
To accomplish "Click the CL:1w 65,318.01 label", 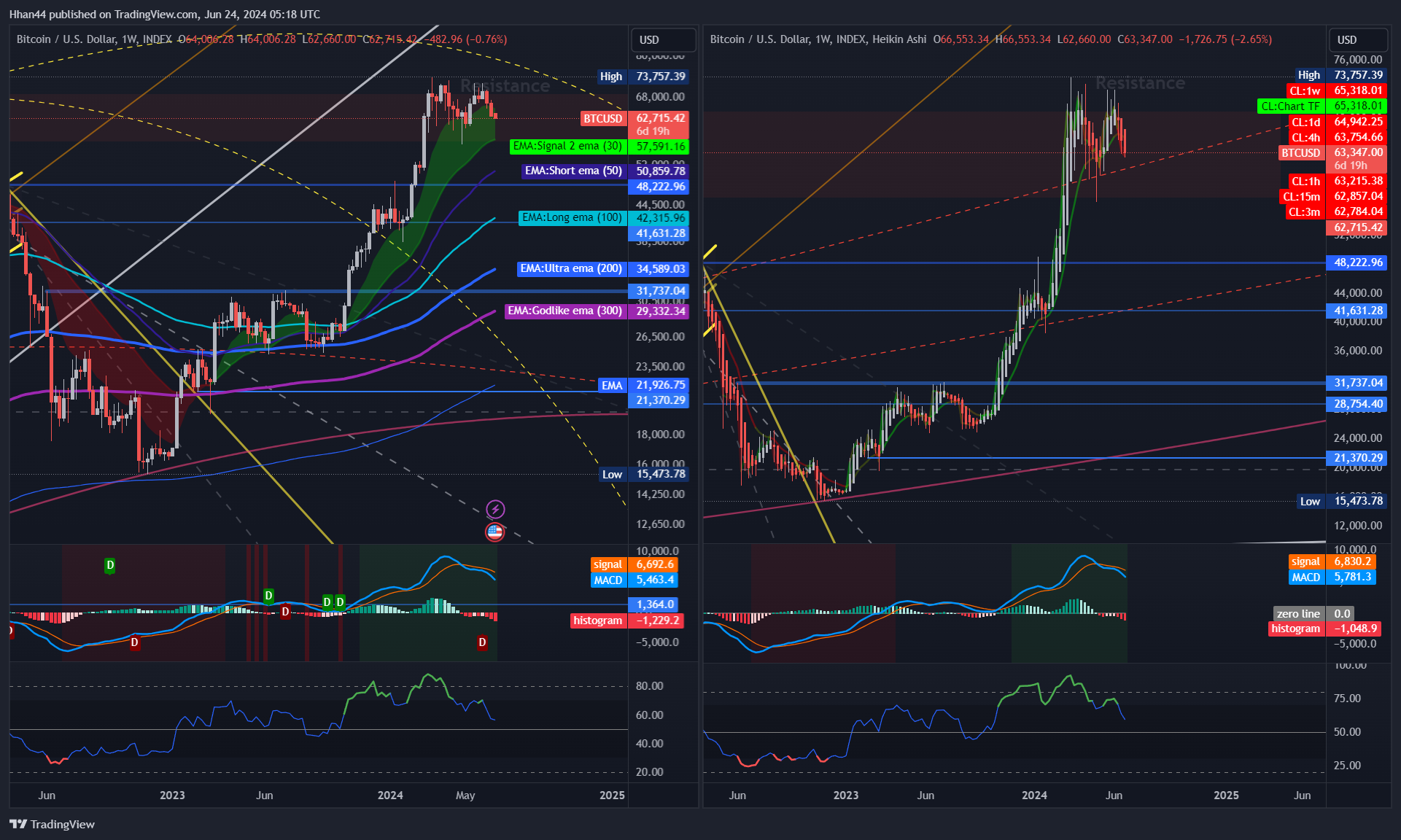I will [1336, 90].
